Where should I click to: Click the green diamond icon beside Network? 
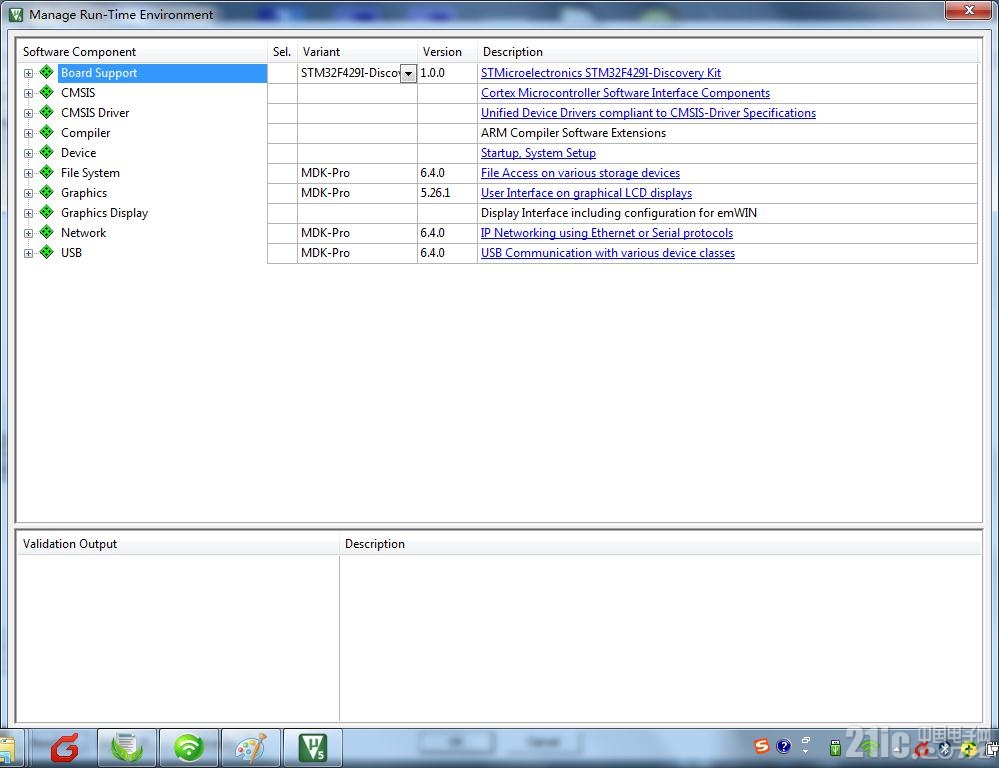47,232
